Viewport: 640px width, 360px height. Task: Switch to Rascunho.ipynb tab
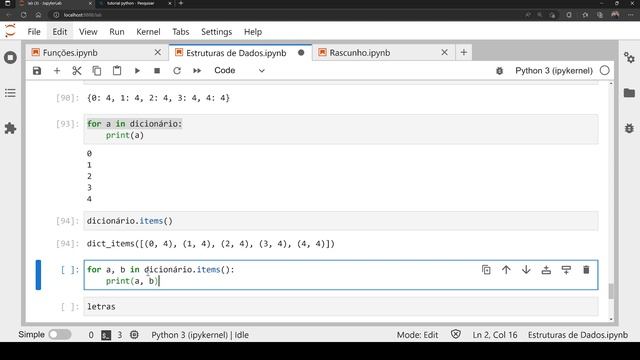384,53
